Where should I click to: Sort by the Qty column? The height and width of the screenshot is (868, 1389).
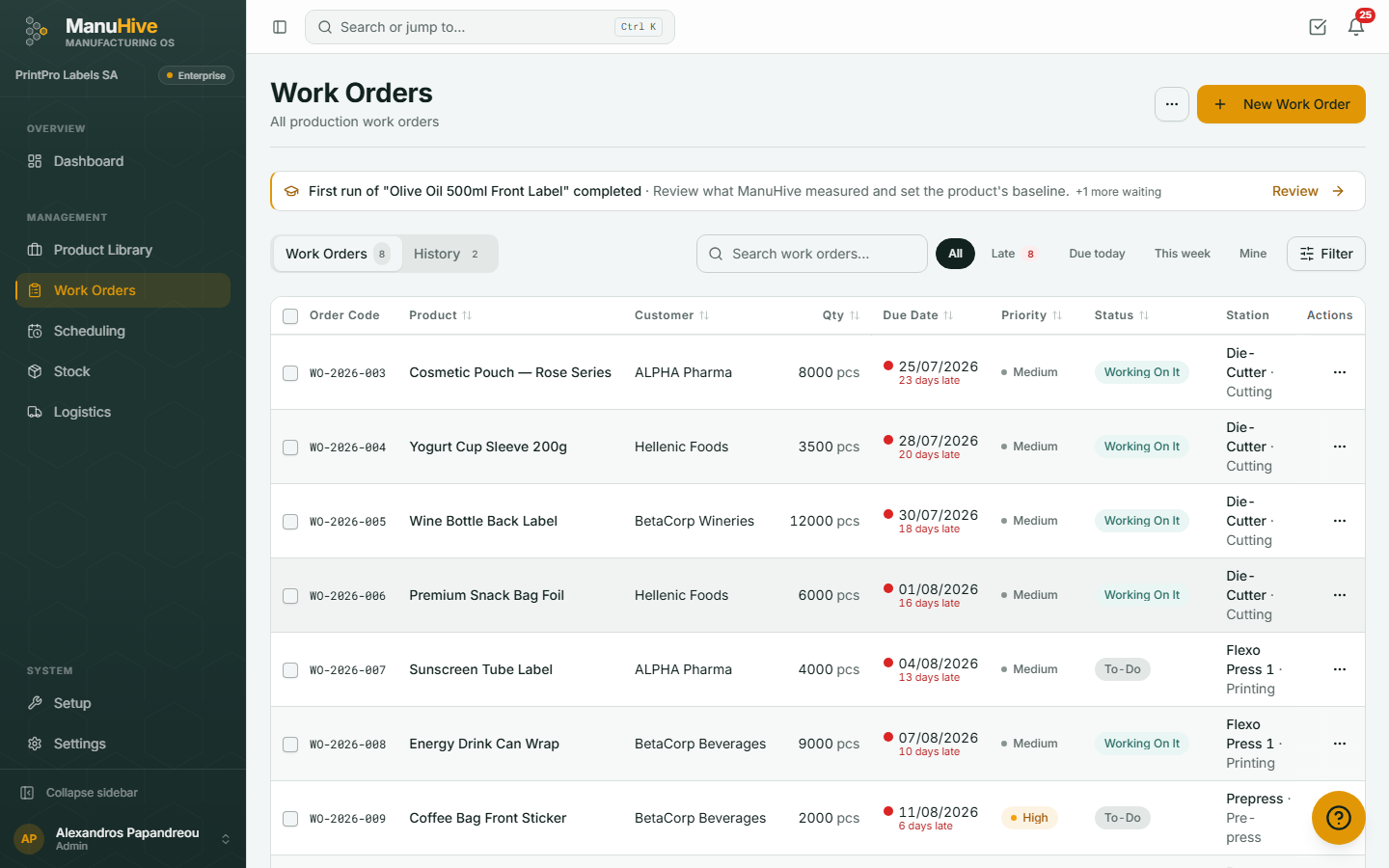(841, 315)
